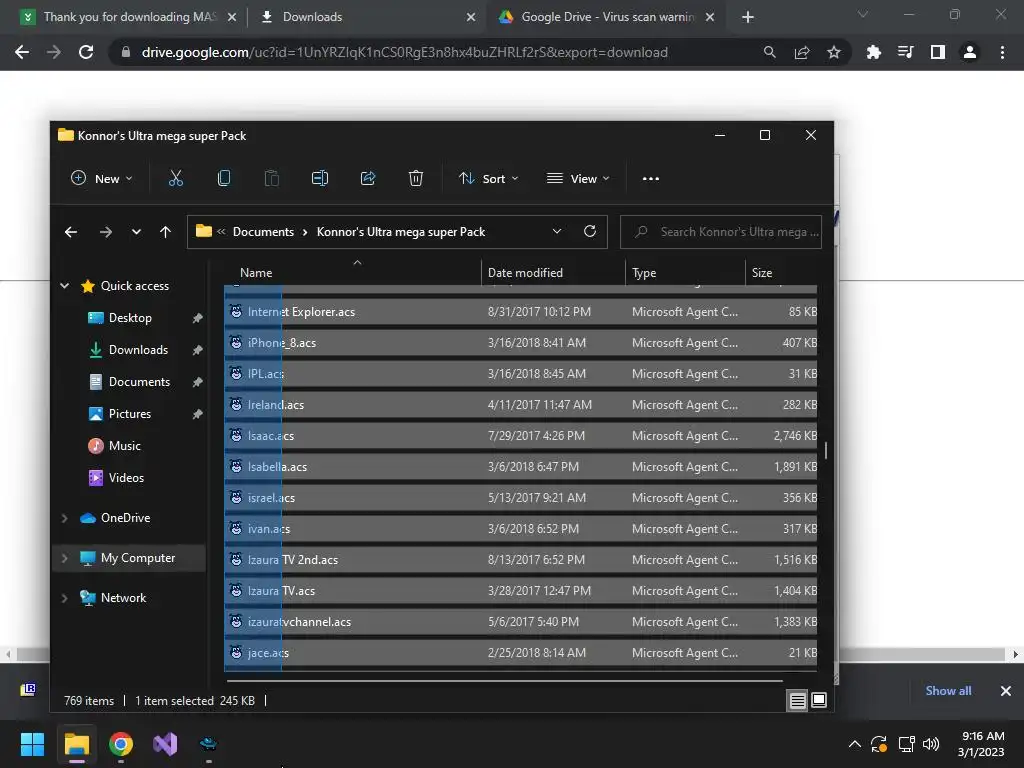
Task: Click the Share icon in Explorer toolbar
Action: coord(368,178)
